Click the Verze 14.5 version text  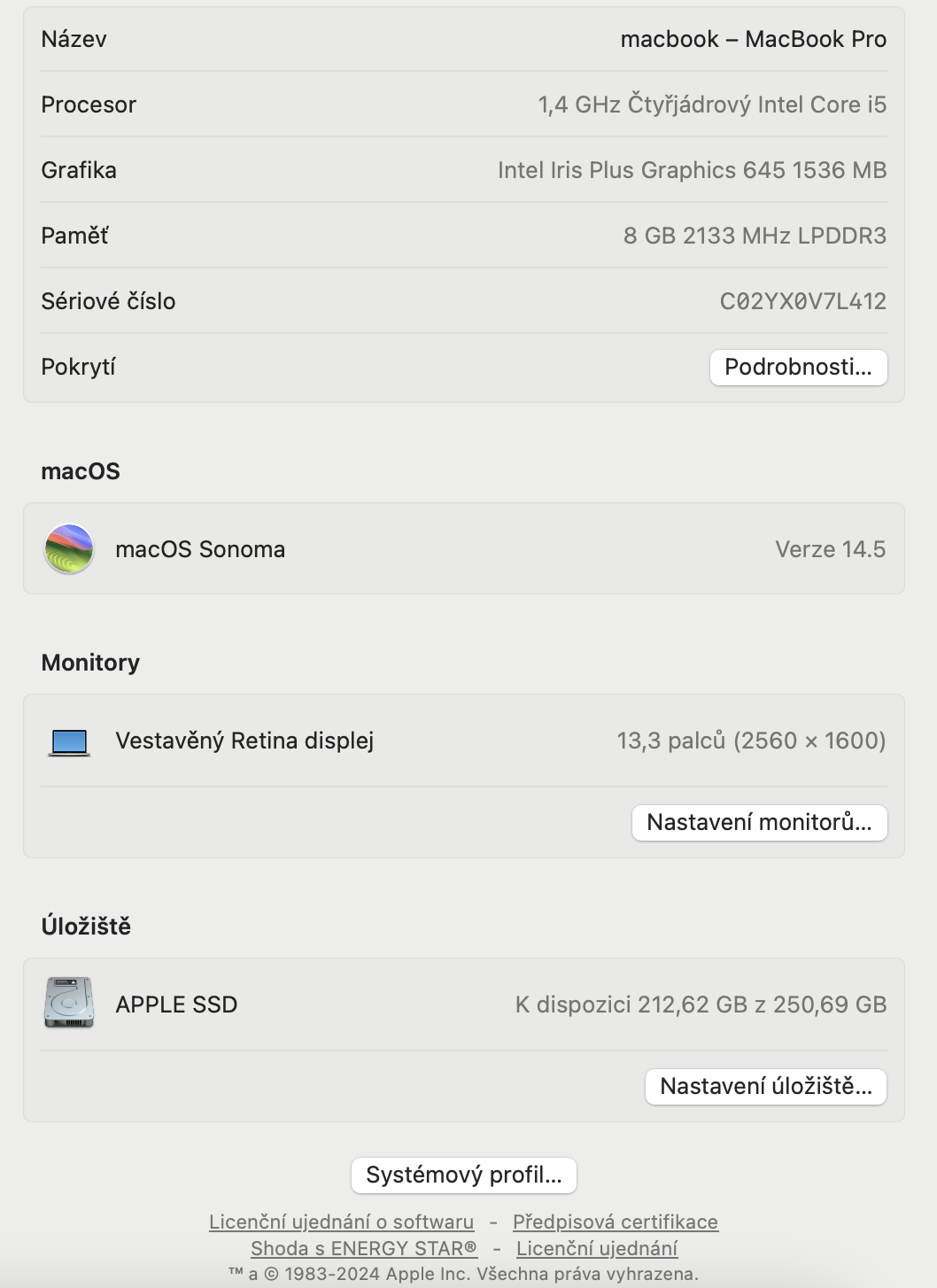click(830, 550)
